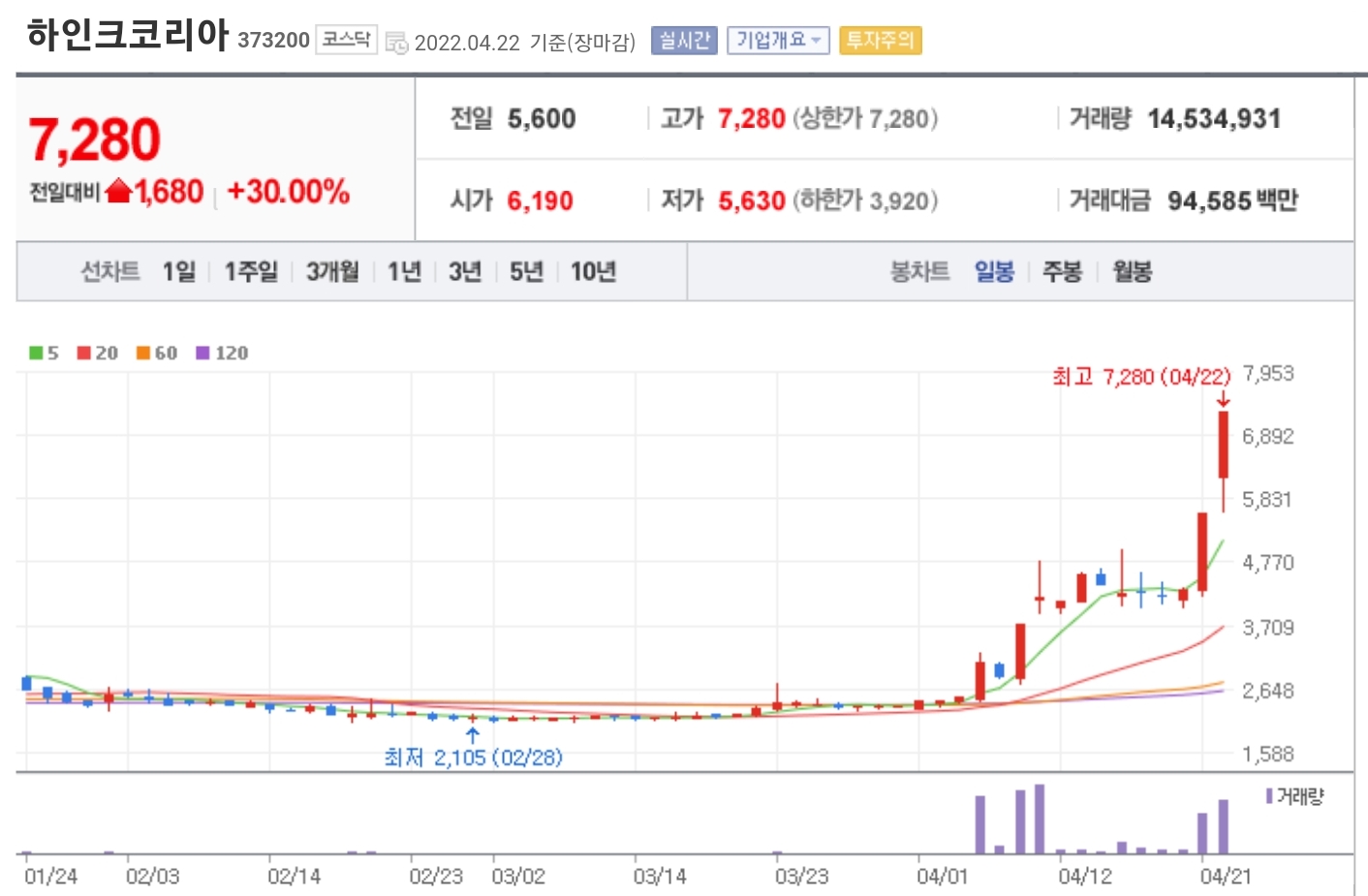Click the 02/14 date axis label
Image resolution: width=1368 pixels, height=896 pixels.
(294, 877)
